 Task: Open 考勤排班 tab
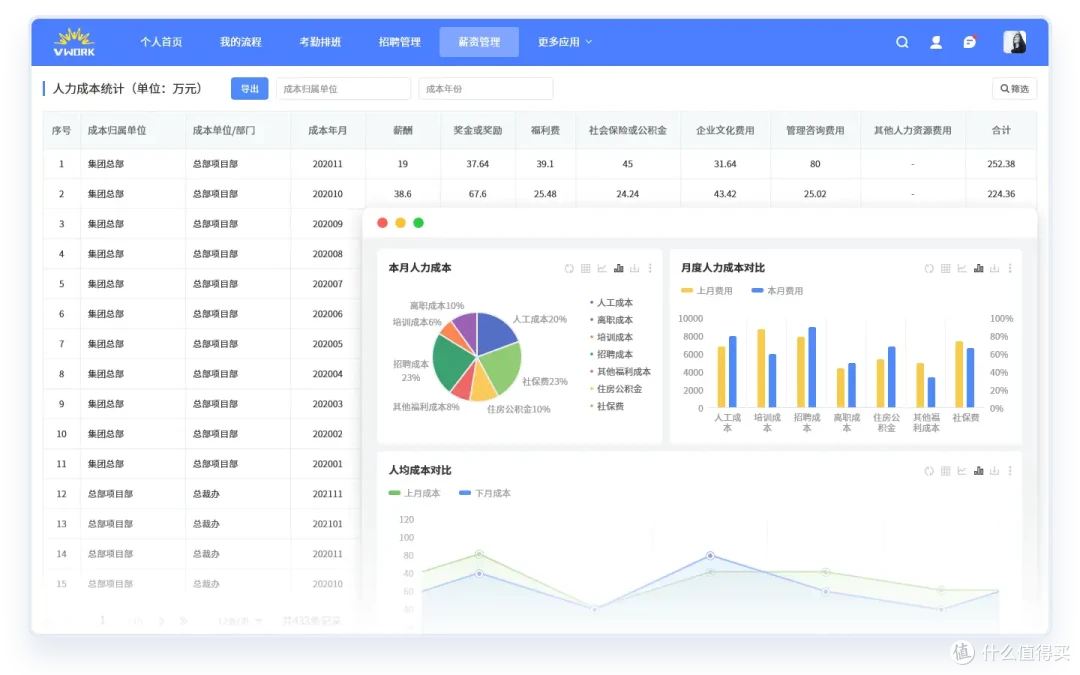pos(320,42)
